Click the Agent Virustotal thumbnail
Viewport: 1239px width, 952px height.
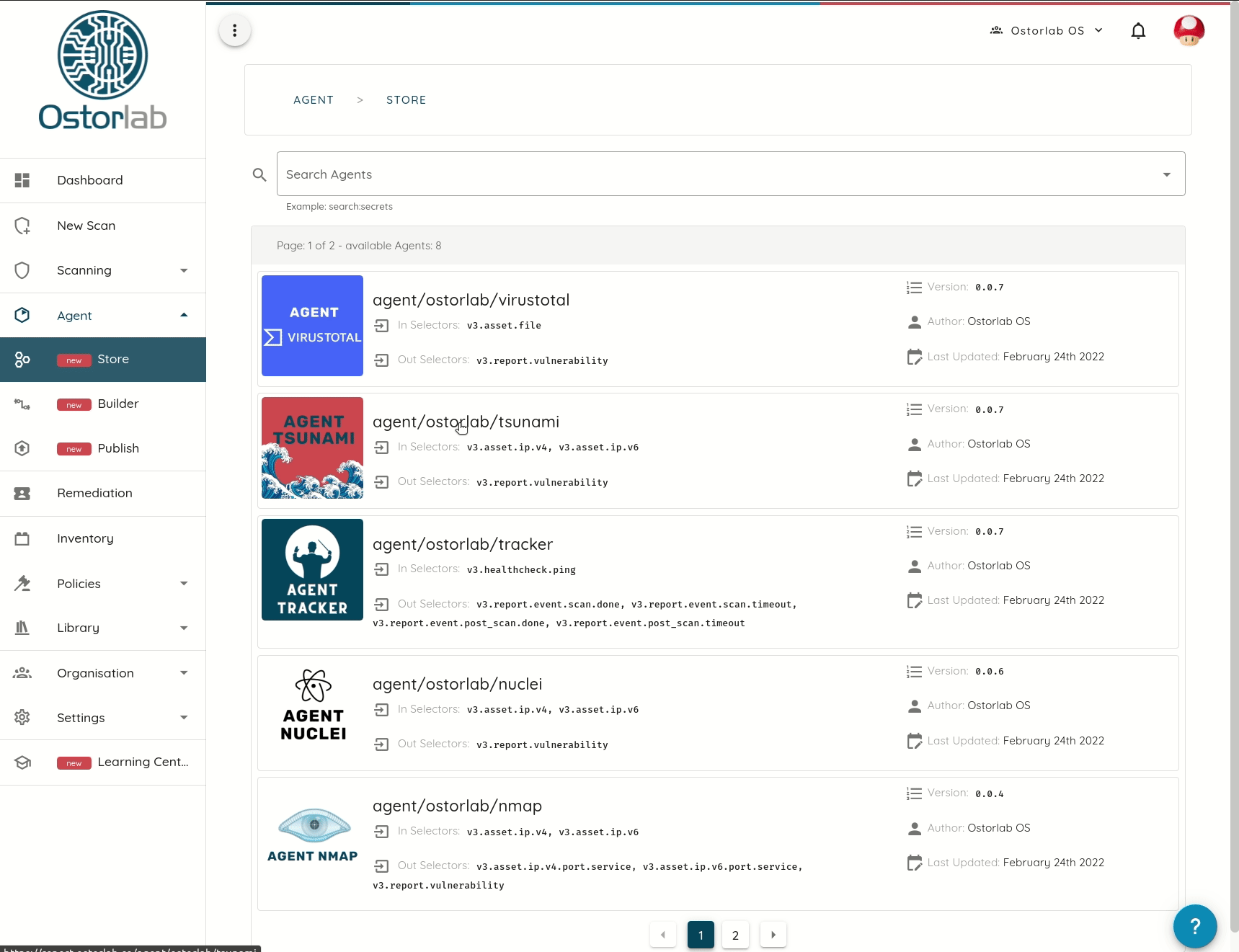[x=312, y=326]
